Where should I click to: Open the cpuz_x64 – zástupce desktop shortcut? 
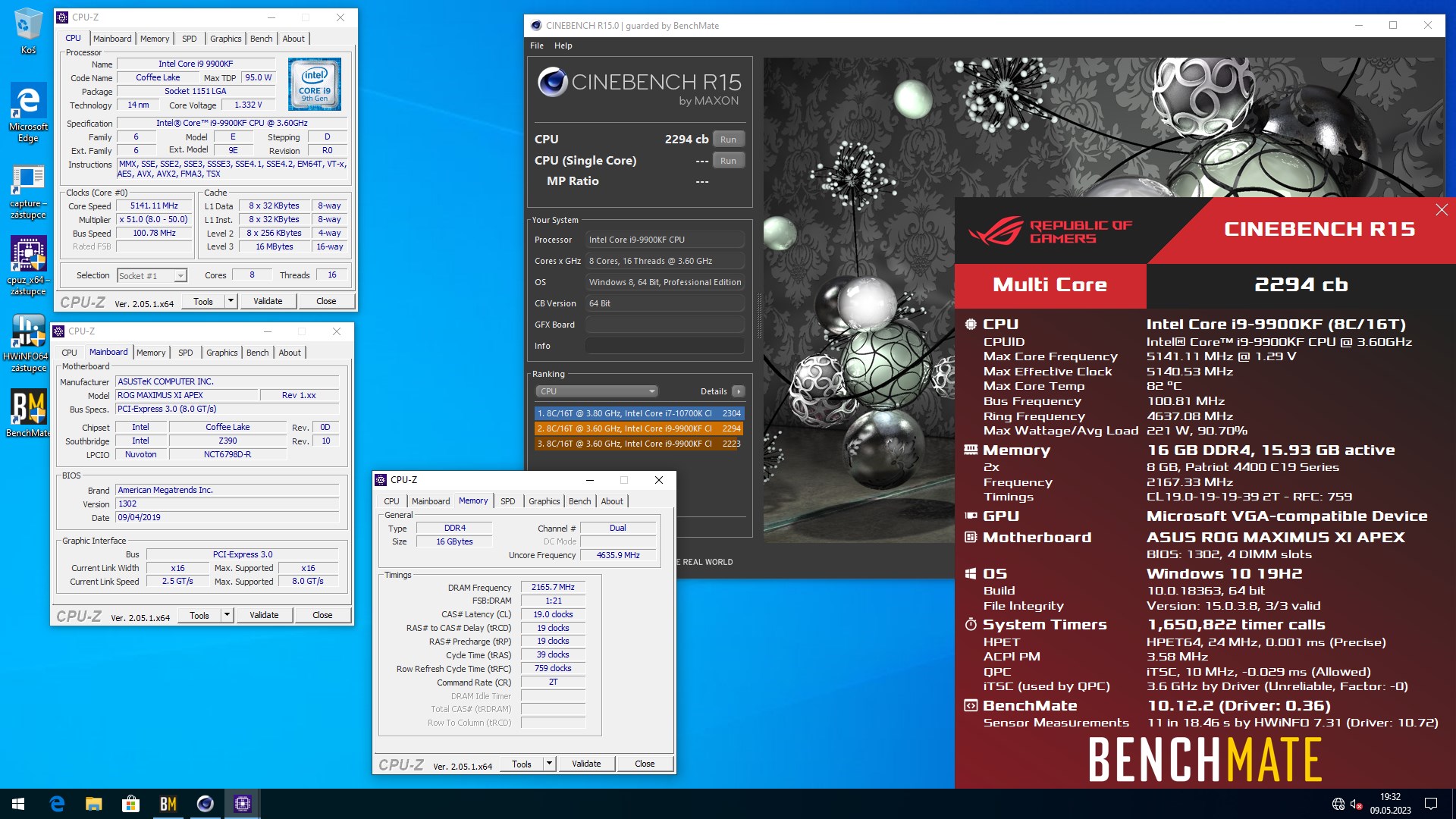coord(28,266)
